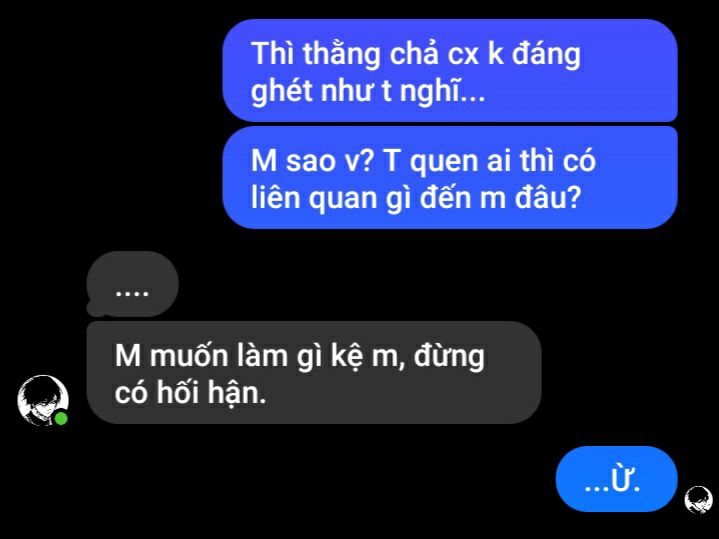Image resolution: width=719 pixels, height=539 pixels.
Task: Click the green online status dot
Action: tap(61, 418)
